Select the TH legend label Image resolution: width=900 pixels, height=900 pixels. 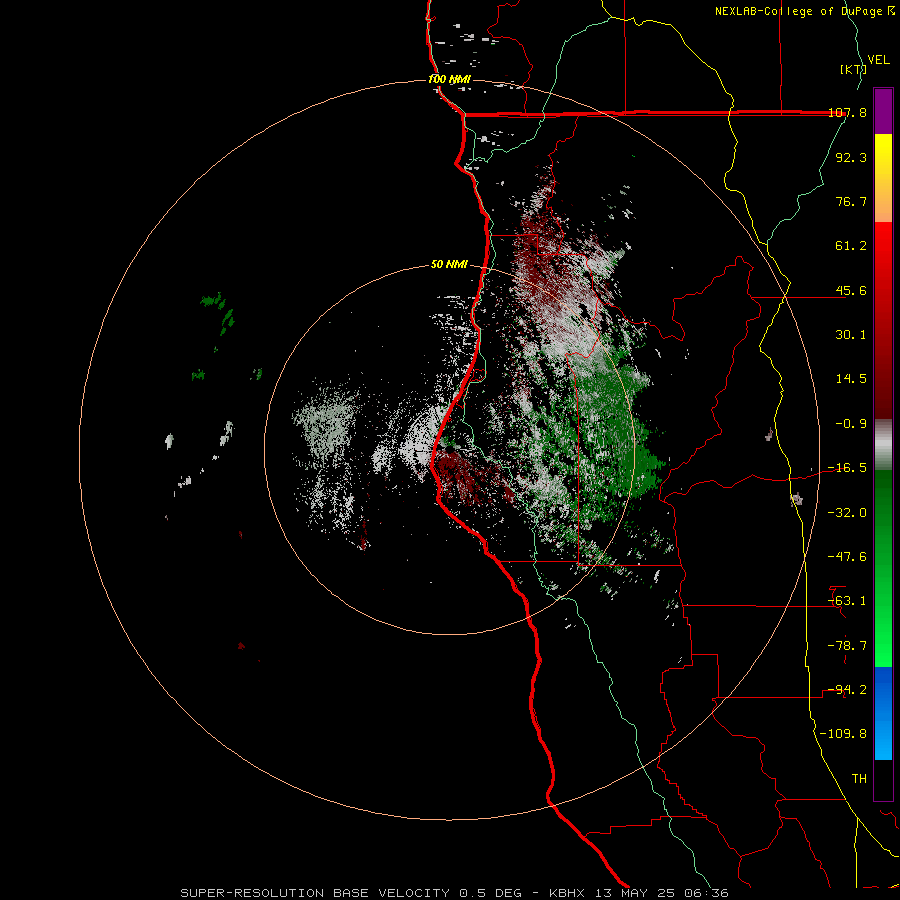pyautogui.click(x=859, y=779)
